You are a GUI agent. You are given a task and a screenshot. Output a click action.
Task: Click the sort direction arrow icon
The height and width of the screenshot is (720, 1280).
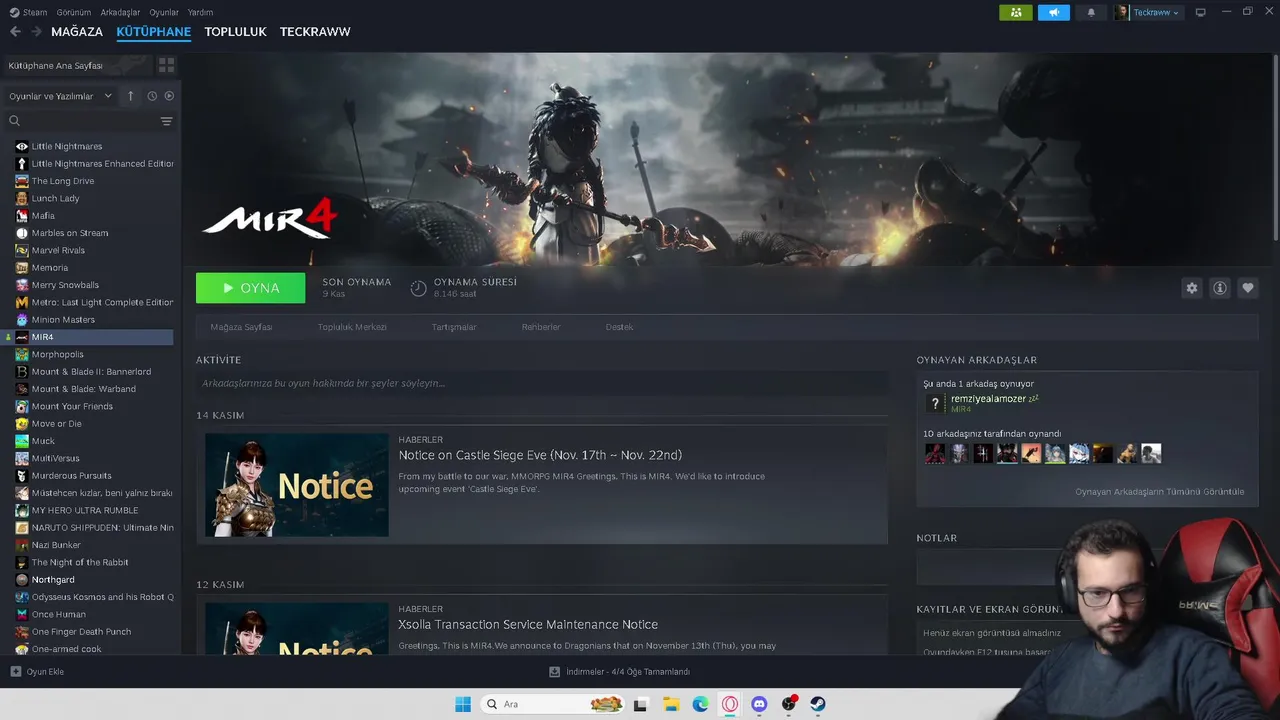click(x=130, y=96)
